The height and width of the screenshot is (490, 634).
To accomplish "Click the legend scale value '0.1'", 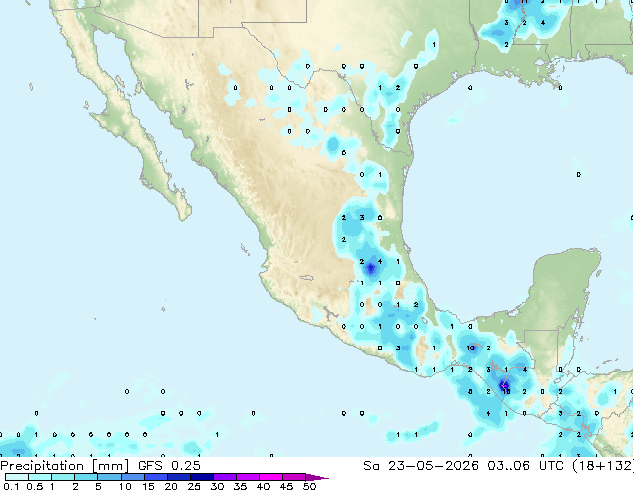I will (x=11, y=486).
